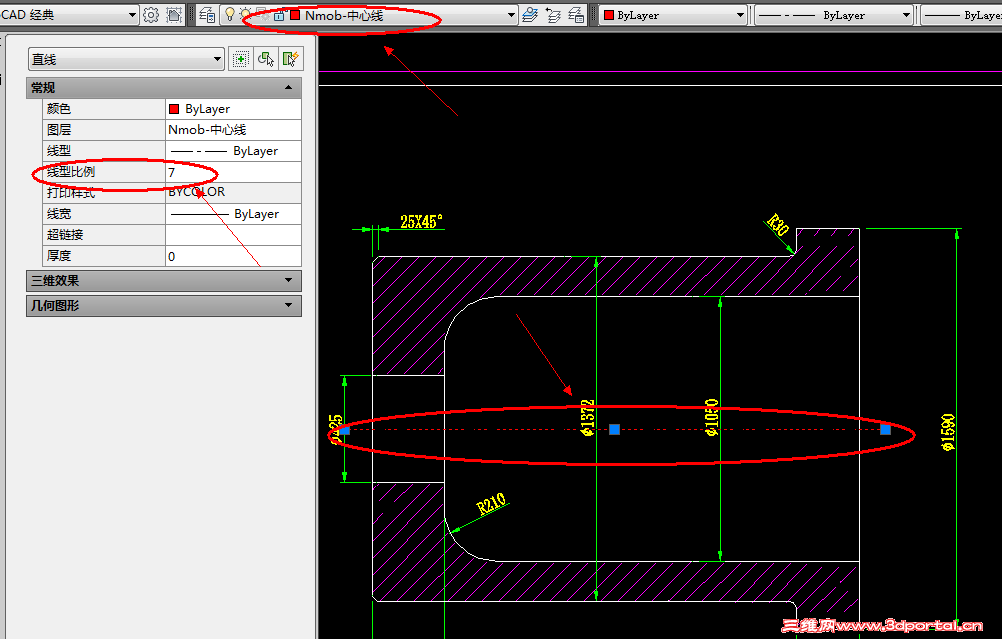1002x639 pixels.
Task: Open the ByLayer color control dropdown
Action: point(674,15)
